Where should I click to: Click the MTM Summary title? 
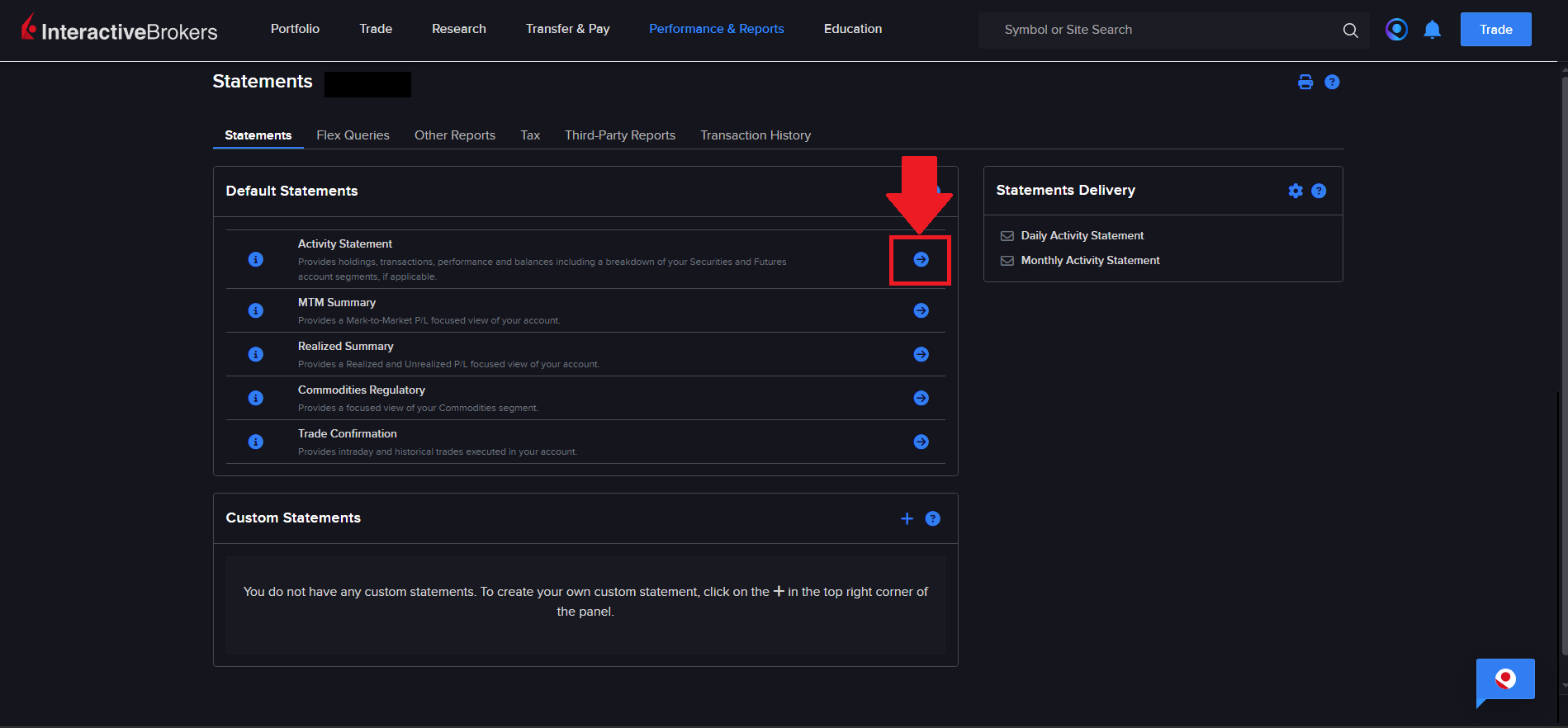337,302
